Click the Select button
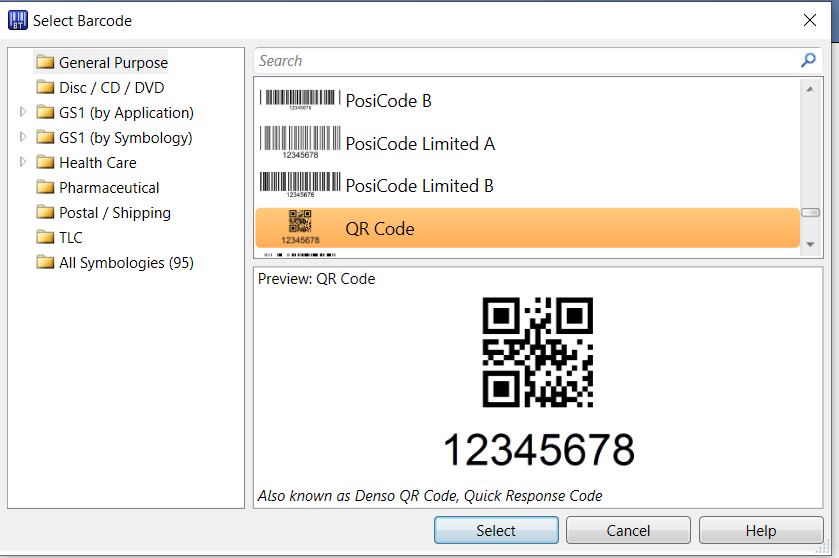 tap(496, 530)
